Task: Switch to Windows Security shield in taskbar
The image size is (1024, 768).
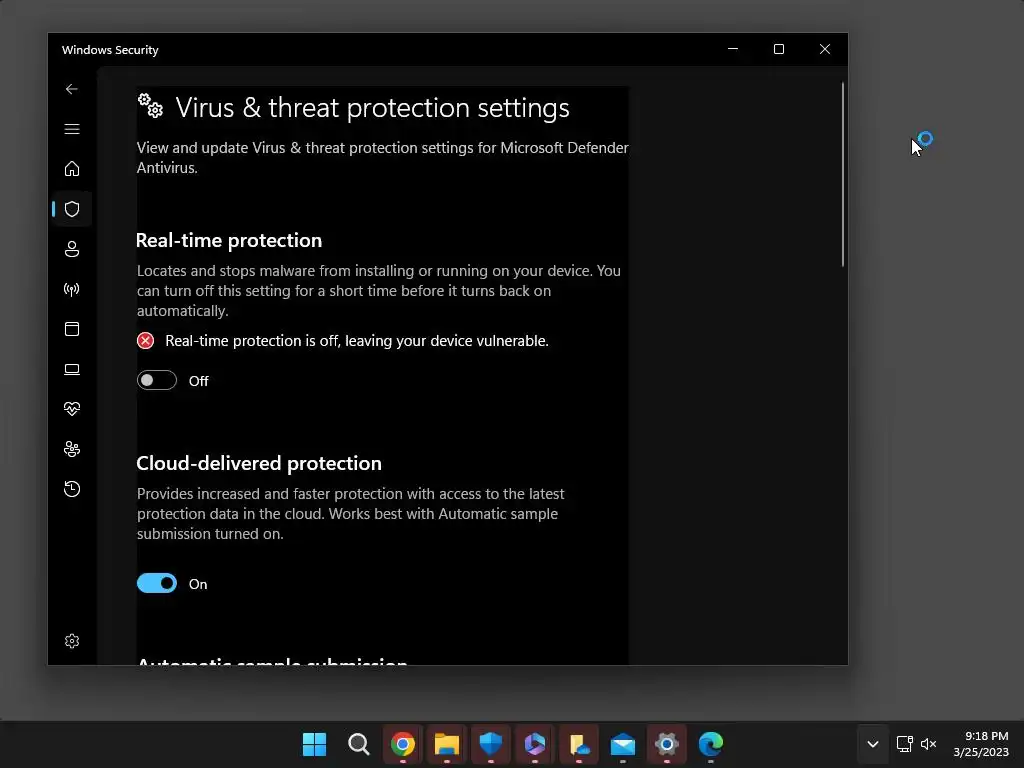Action: click(490, 744)
